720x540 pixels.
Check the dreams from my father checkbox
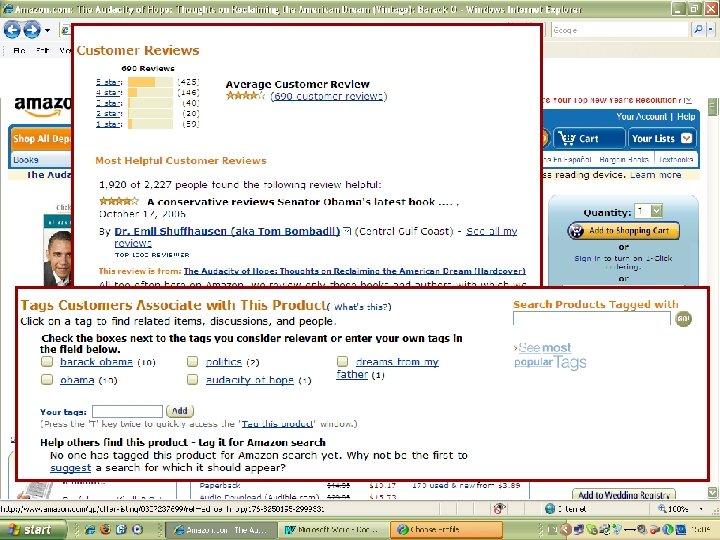pos(342,361)
